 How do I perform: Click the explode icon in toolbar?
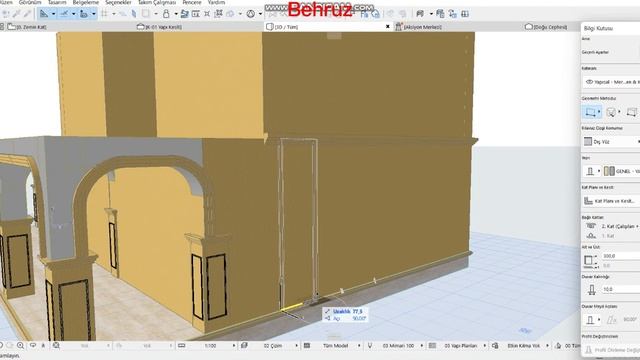(x=207, y=14)
